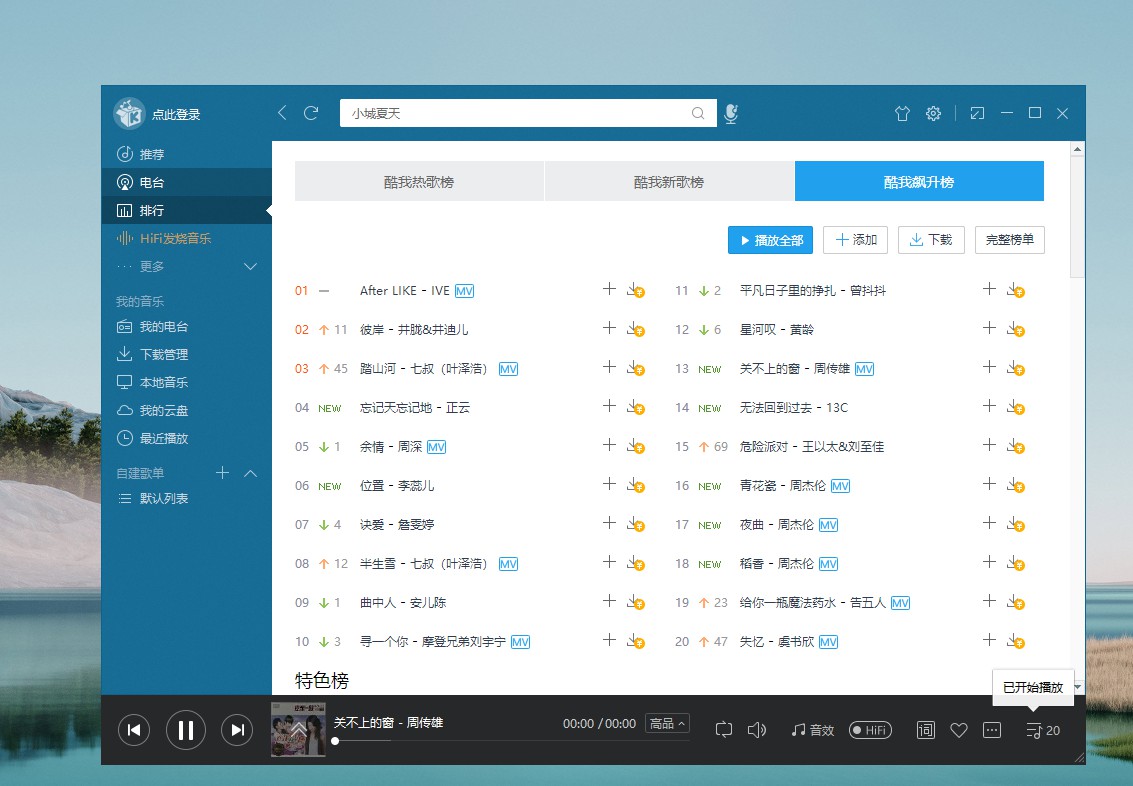Click scrollbar down arrow
The height and width of the screenshot is (786, 1133).
1077,687
